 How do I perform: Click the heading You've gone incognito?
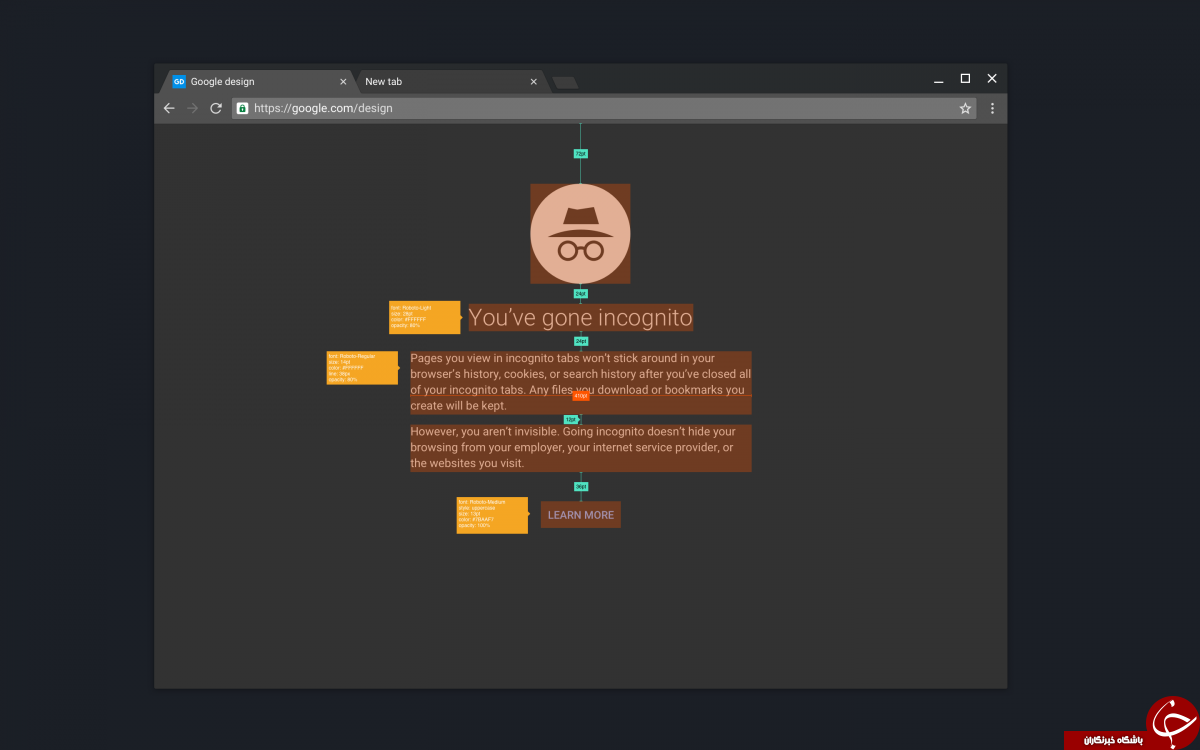[x=580, y=318]
